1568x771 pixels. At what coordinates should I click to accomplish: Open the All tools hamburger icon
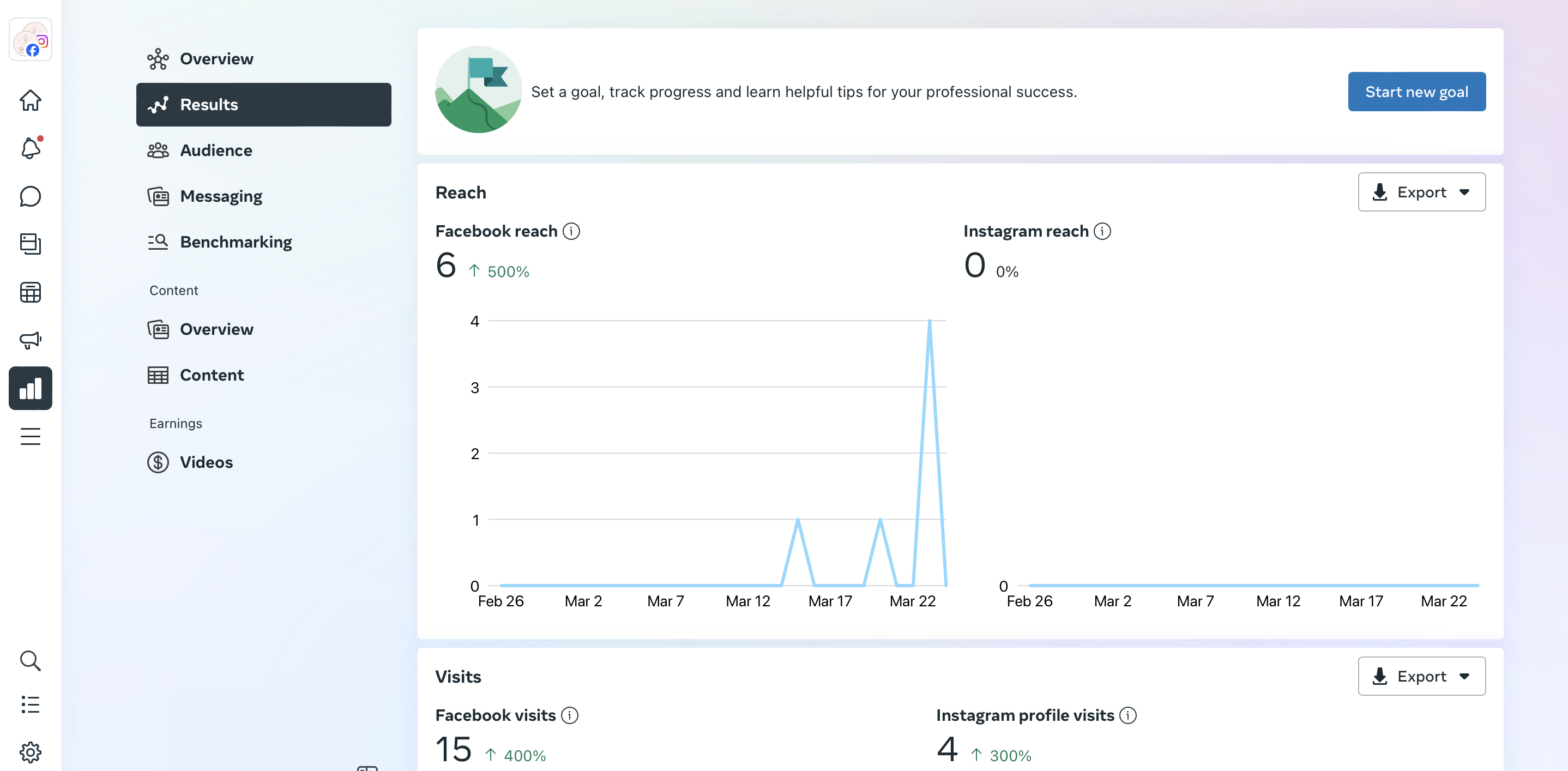(x=30, y=436)
